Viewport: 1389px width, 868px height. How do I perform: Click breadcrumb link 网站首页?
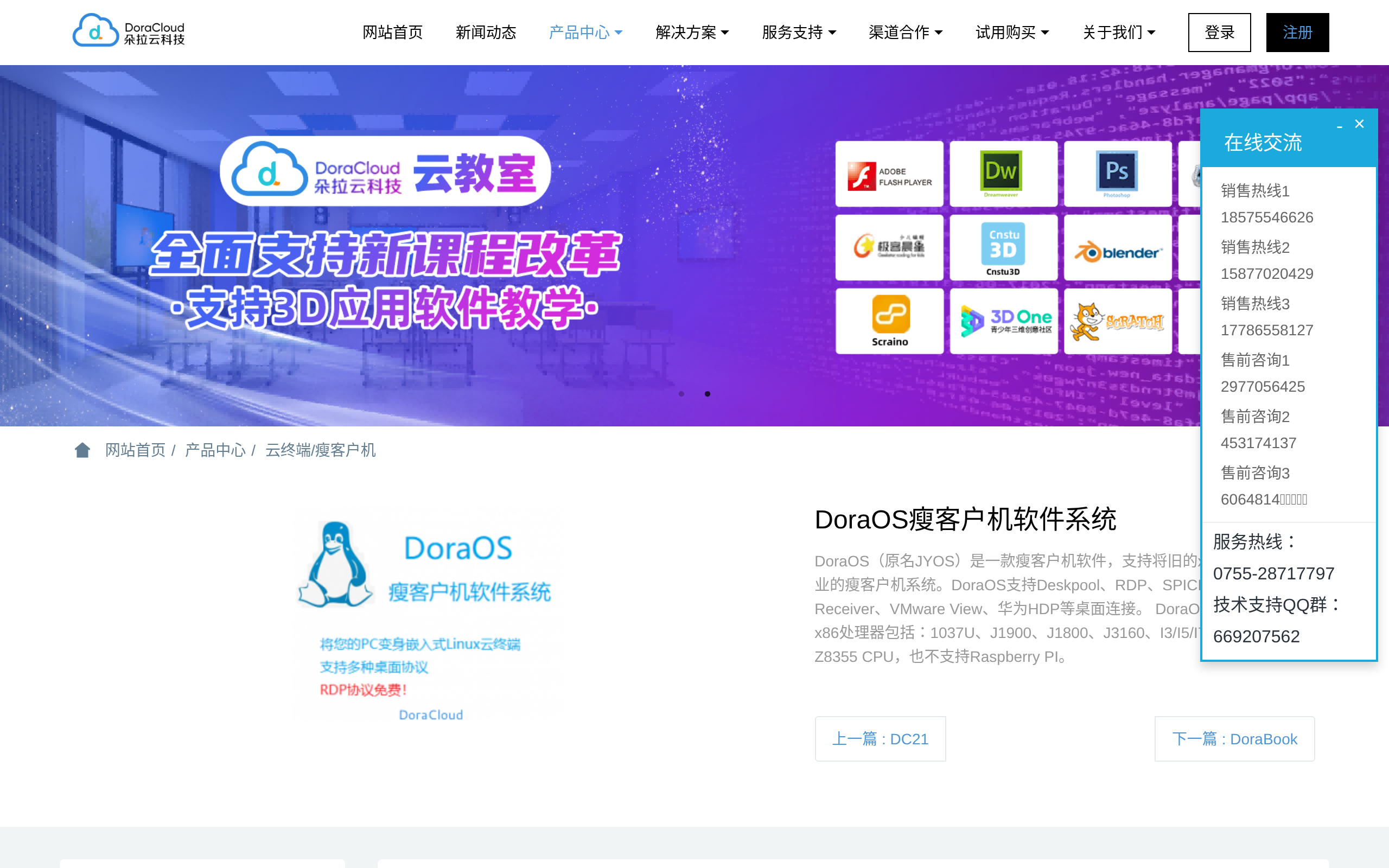[136, 450]
